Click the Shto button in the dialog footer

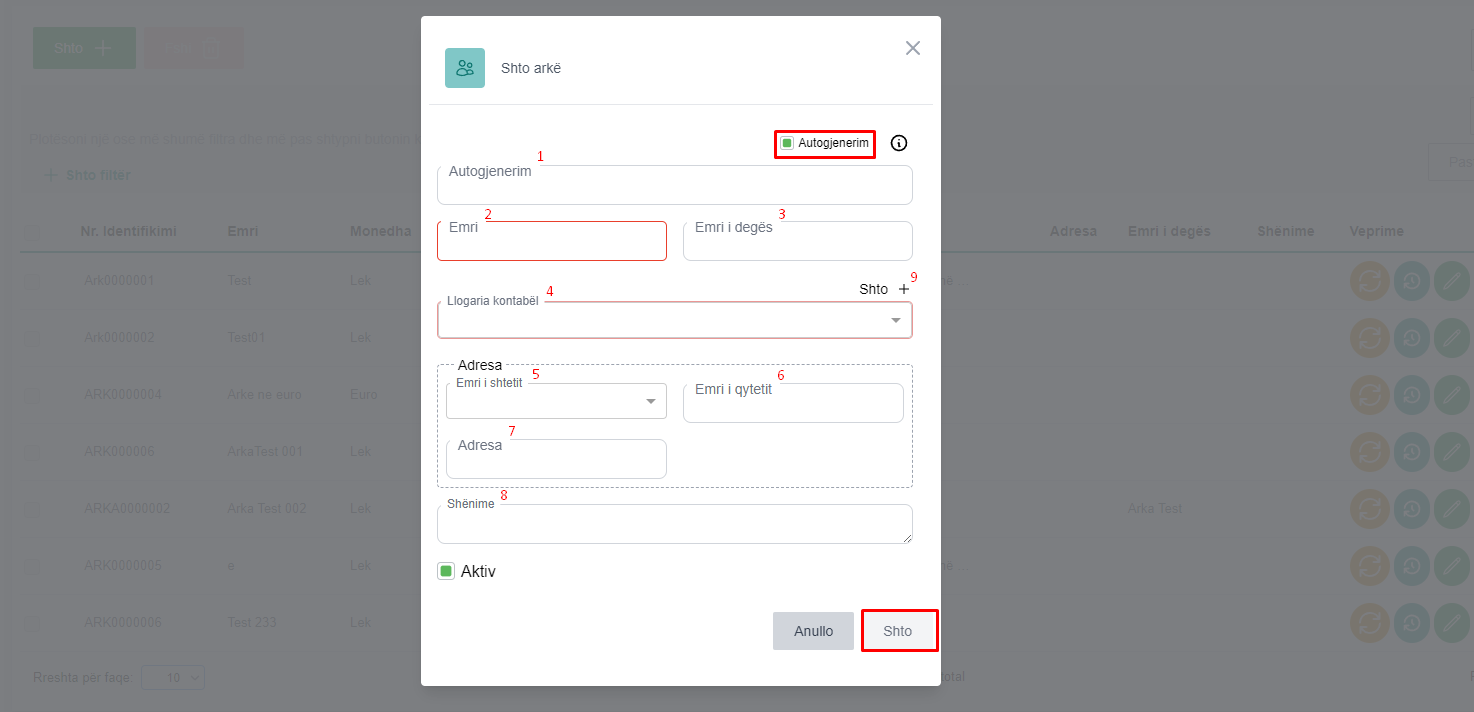898,631
